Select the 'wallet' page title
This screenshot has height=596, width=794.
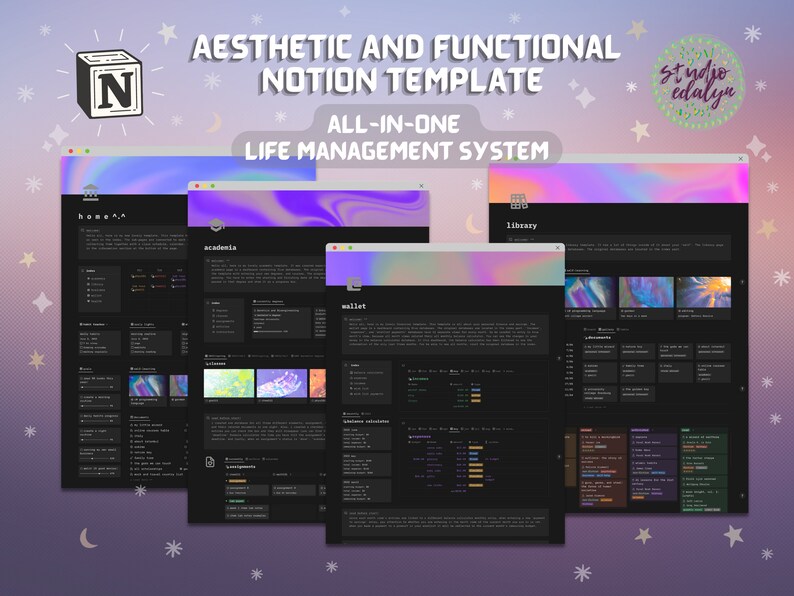[353, 306]
